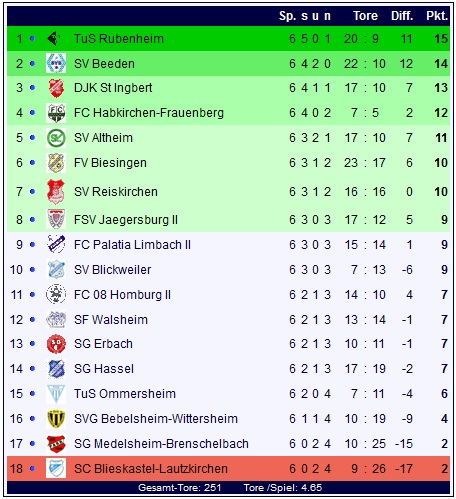Click the blue dot beside rank 12
Viewport: 456px width, 499px height.
pyautogui.click(x=32, y=320)
